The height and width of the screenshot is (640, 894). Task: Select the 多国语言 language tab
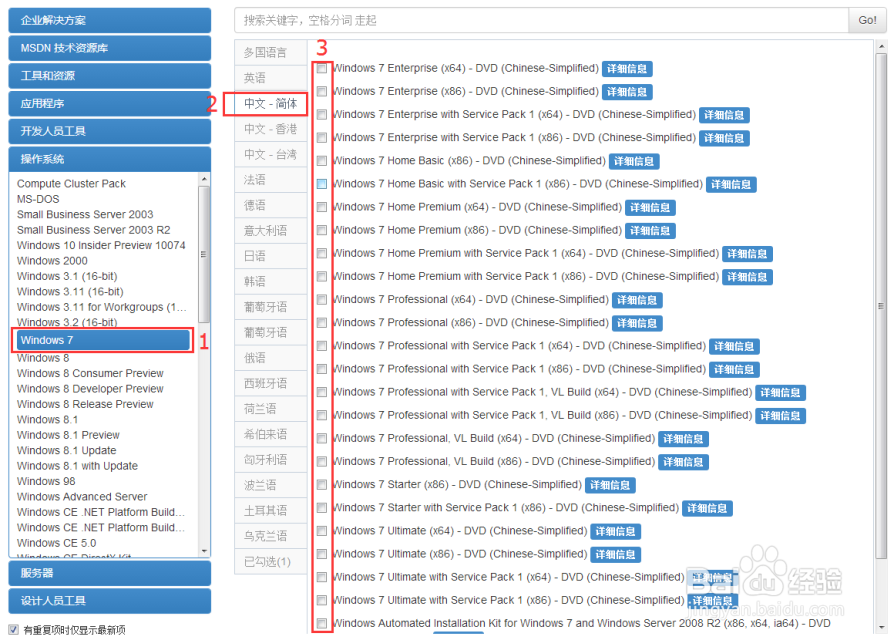pos(270,52)
